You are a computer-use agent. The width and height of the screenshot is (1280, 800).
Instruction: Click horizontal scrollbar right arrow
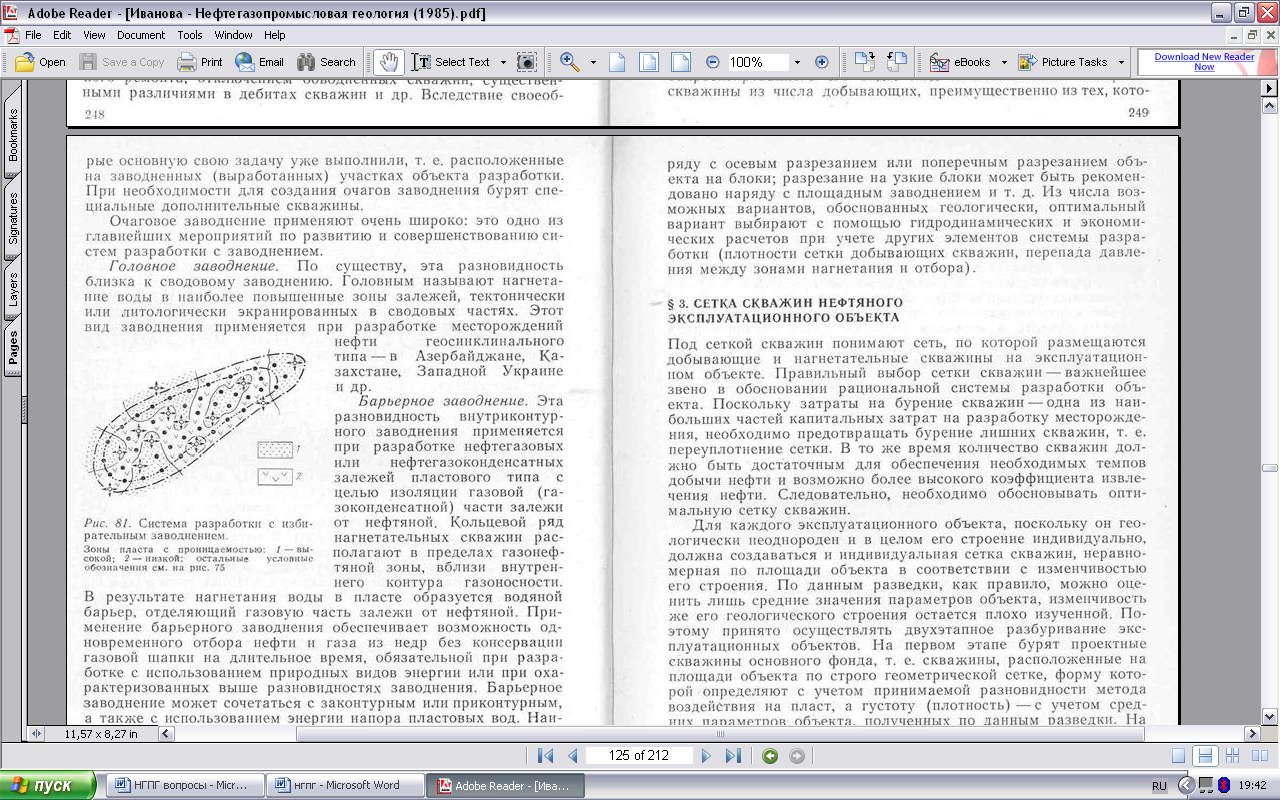[x=1254, y=734]
